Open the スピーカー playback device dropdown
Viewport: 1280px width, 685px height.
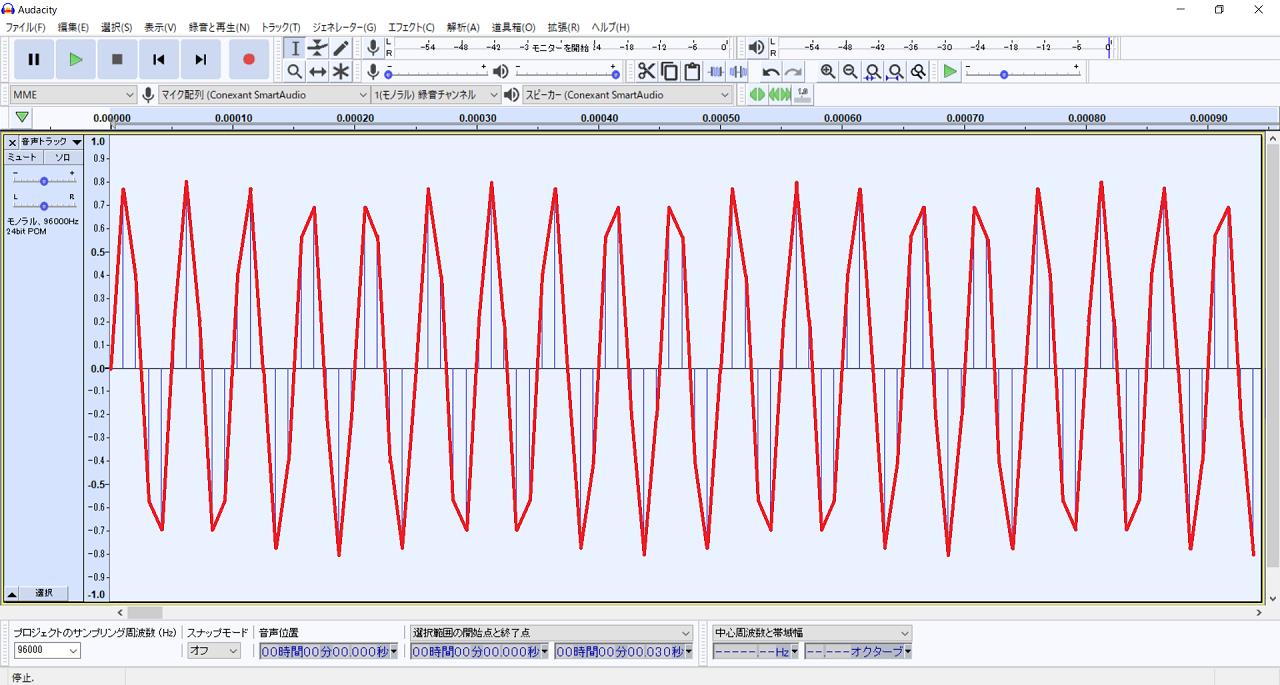pos(627,94)
